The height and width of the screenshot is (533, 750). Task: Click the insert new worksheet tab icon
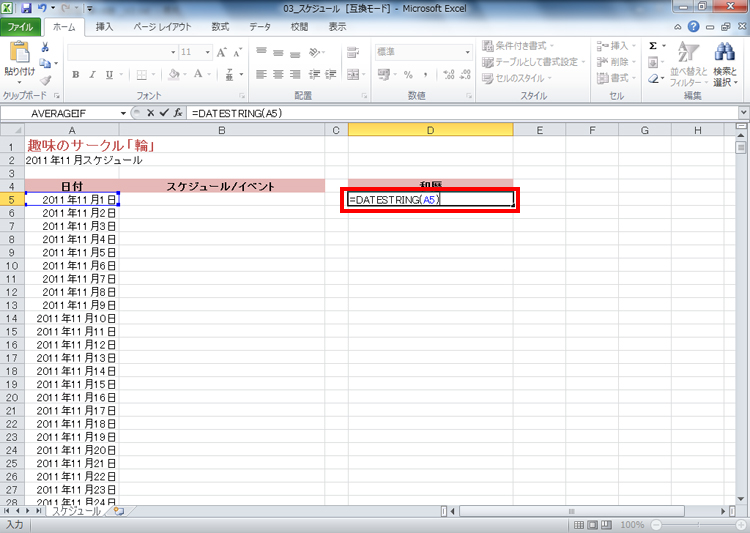pos(119,511)
